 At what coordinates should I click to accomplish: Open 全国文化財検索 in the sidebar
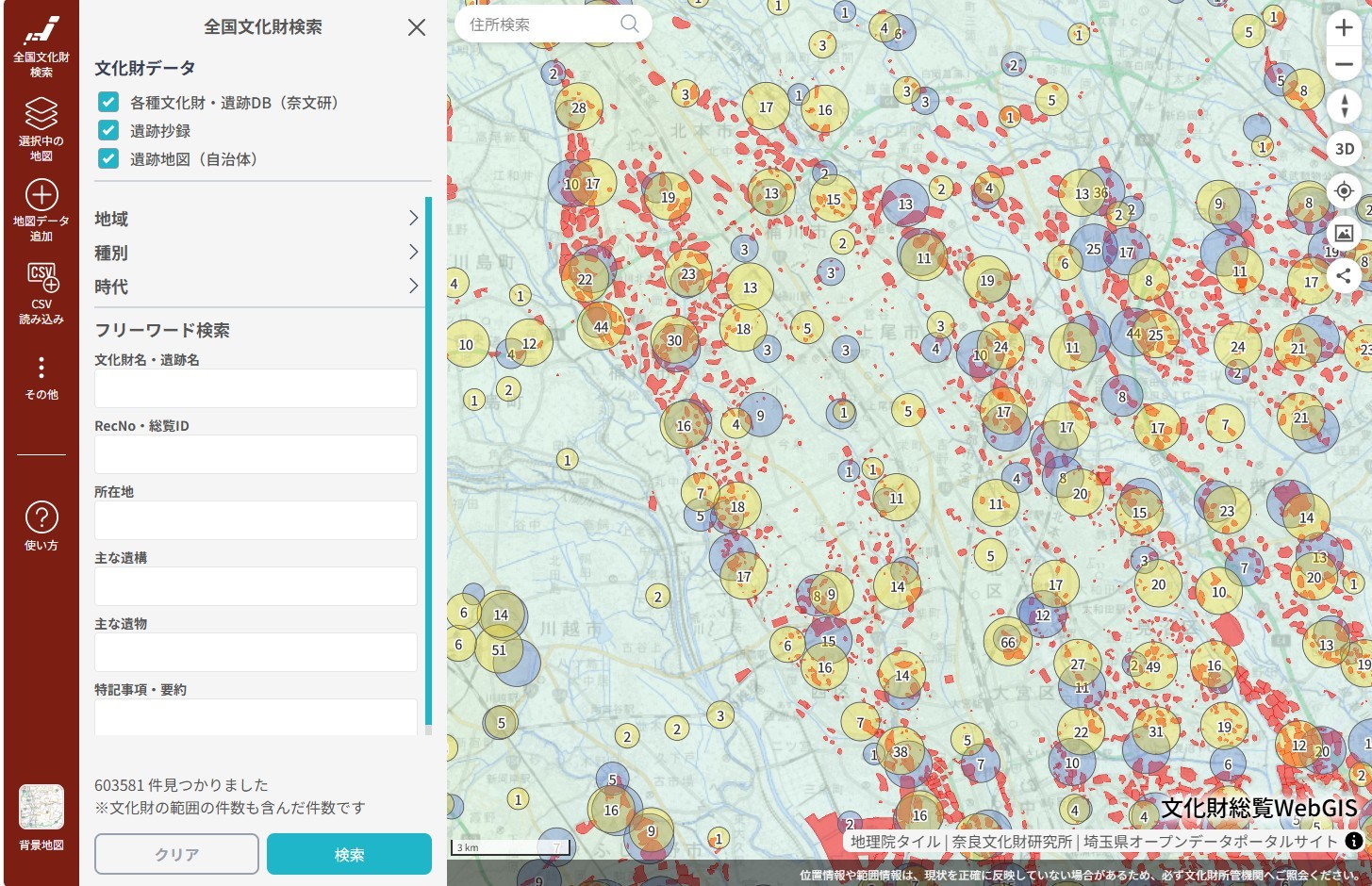[41, 46]
